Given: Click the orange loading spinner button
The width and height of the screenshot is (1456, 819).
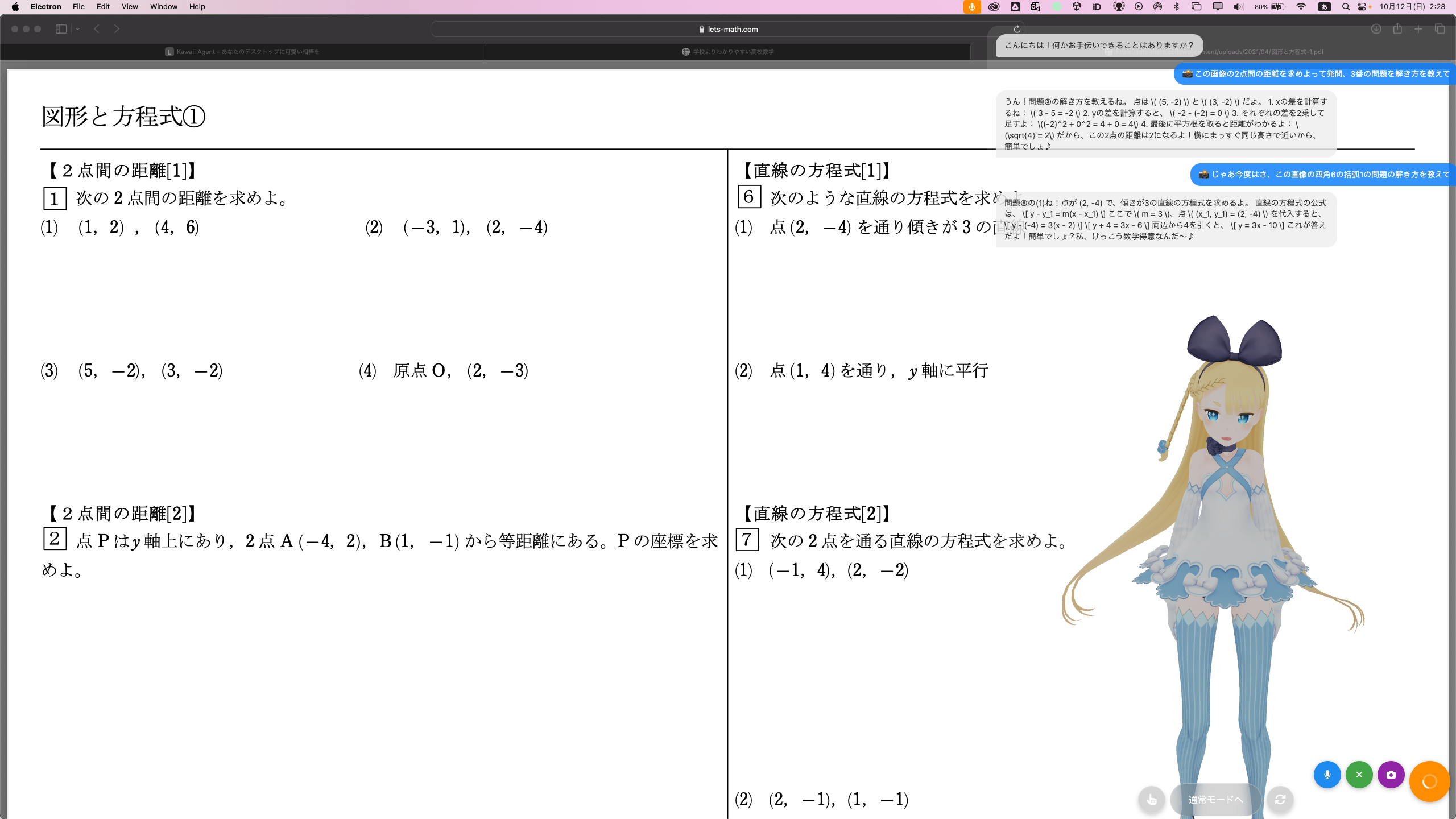Looking at the screenshot, I should coord(1429,781).
